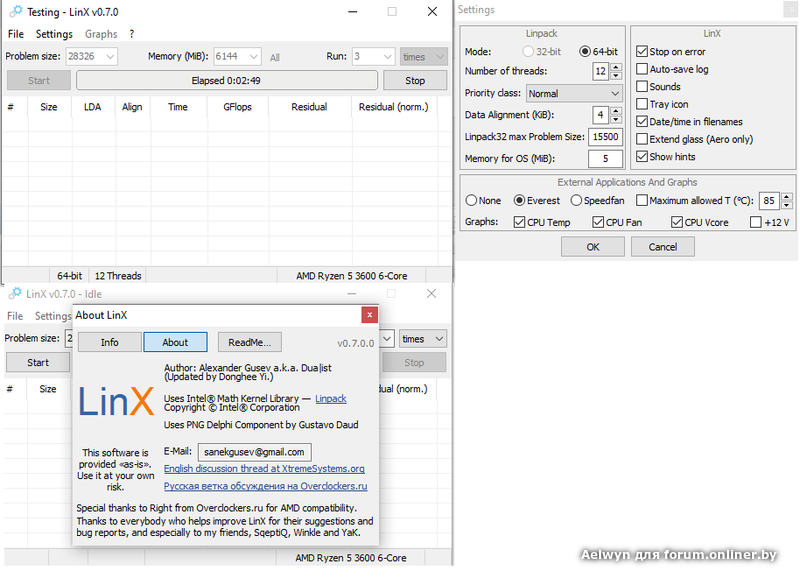Image resolution: width=800 pixels, height=578 pixels.
Task: Click Memory for OS (MiB) field
Action: coord(606,159)
